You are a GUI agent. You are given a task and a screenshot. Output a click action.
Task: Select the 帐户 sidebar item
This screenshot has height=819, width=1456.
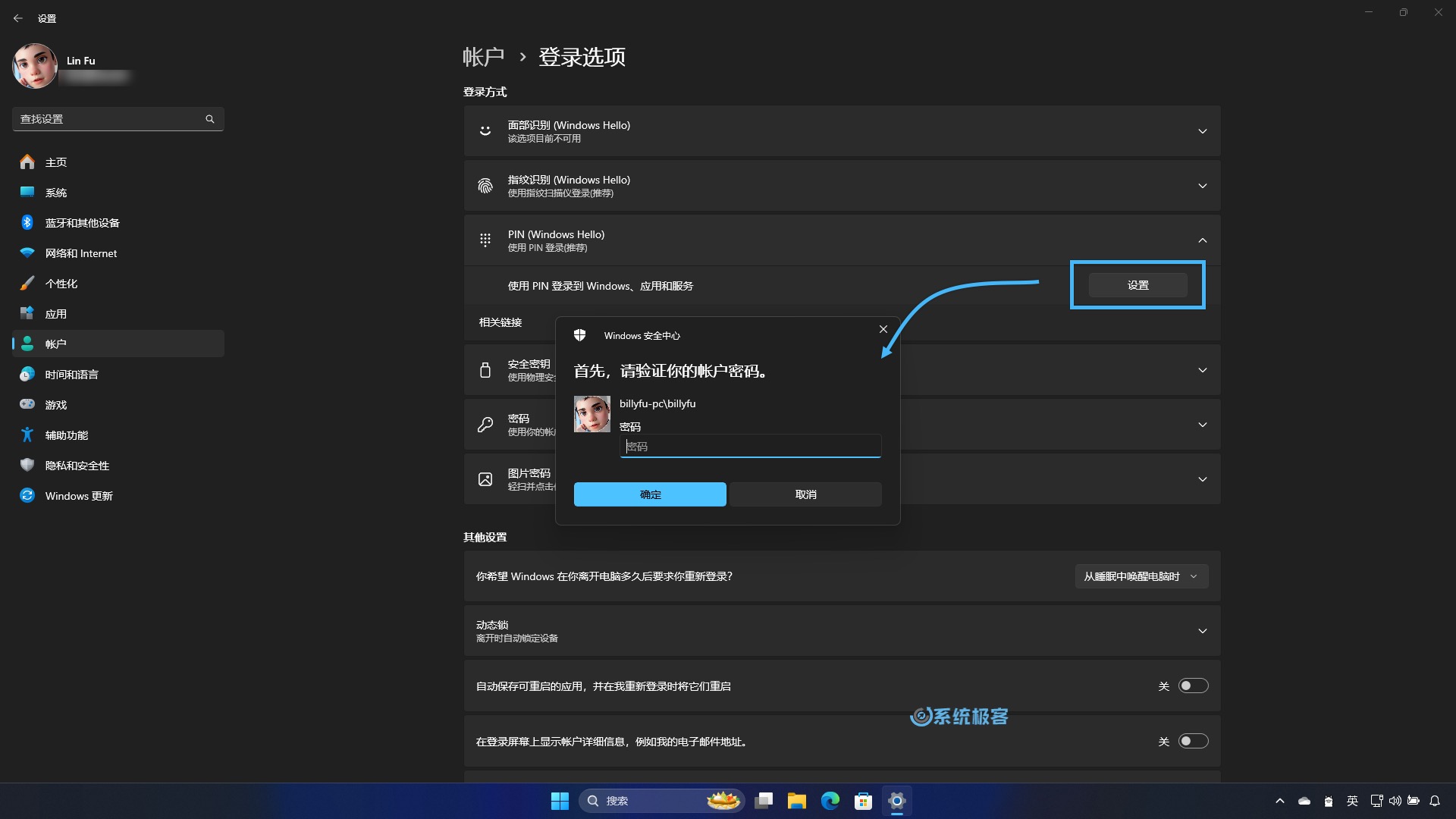pos(118,344)
